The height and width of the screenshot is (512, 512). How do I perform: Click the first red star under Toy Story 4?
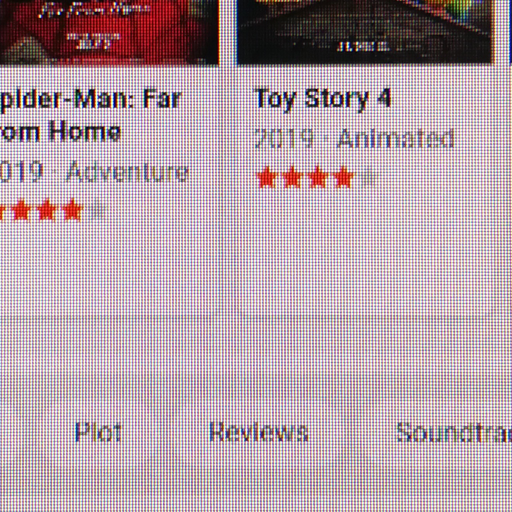point(267,178)
